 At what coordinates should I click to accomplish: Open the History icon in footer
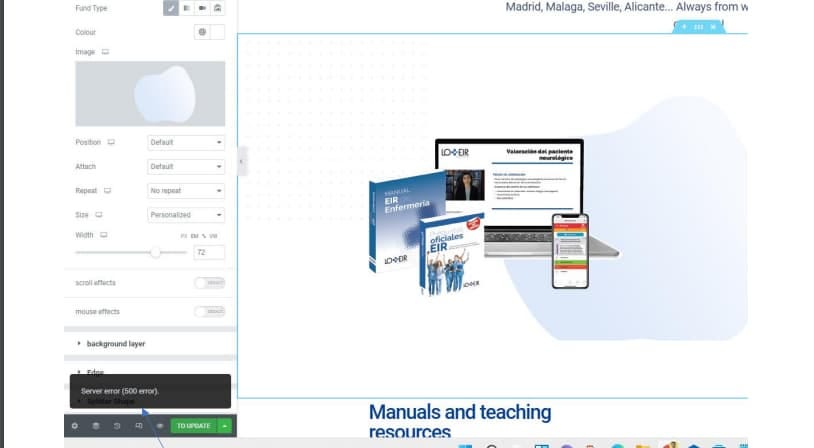point(117,426)
